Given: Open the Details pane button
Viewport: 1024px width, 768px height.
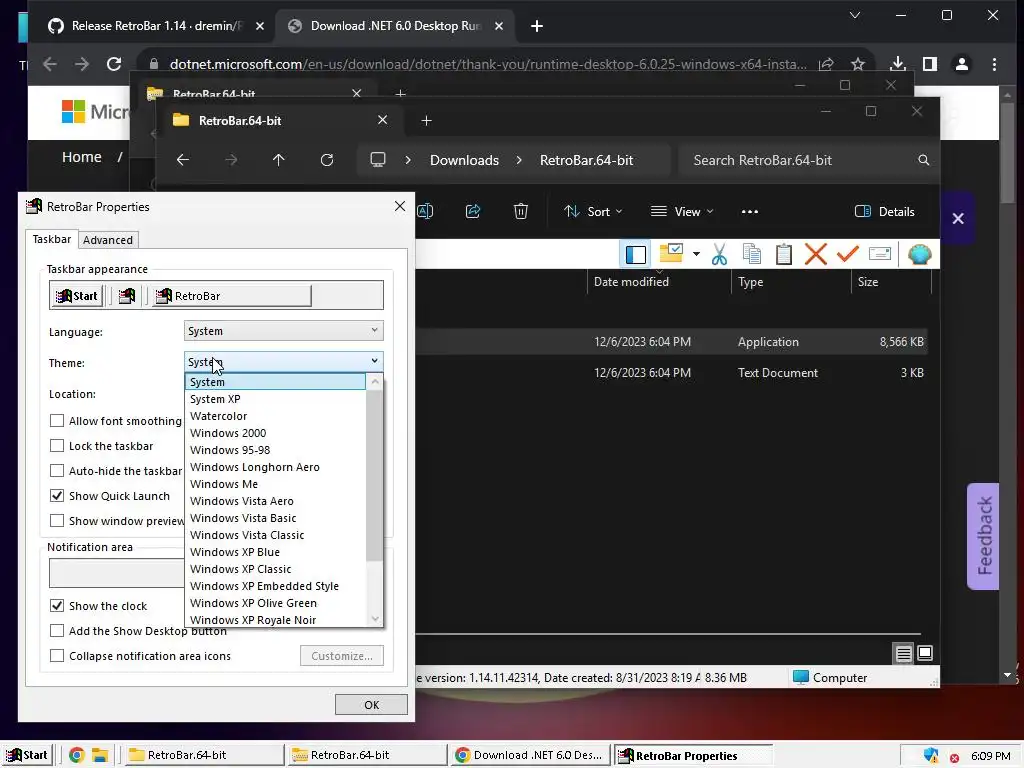Looking at the screenshot, I should click(885, 212).
